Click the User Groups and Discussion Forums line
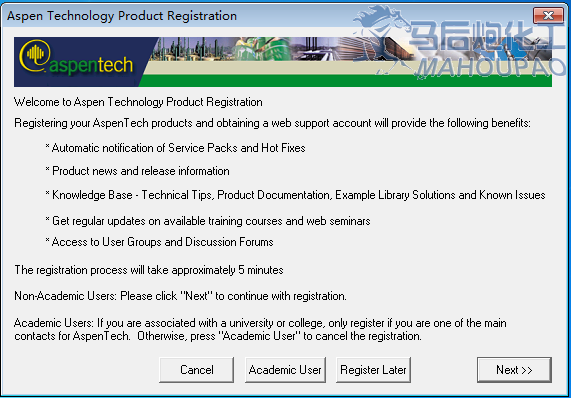 click(x=159, y=242)
